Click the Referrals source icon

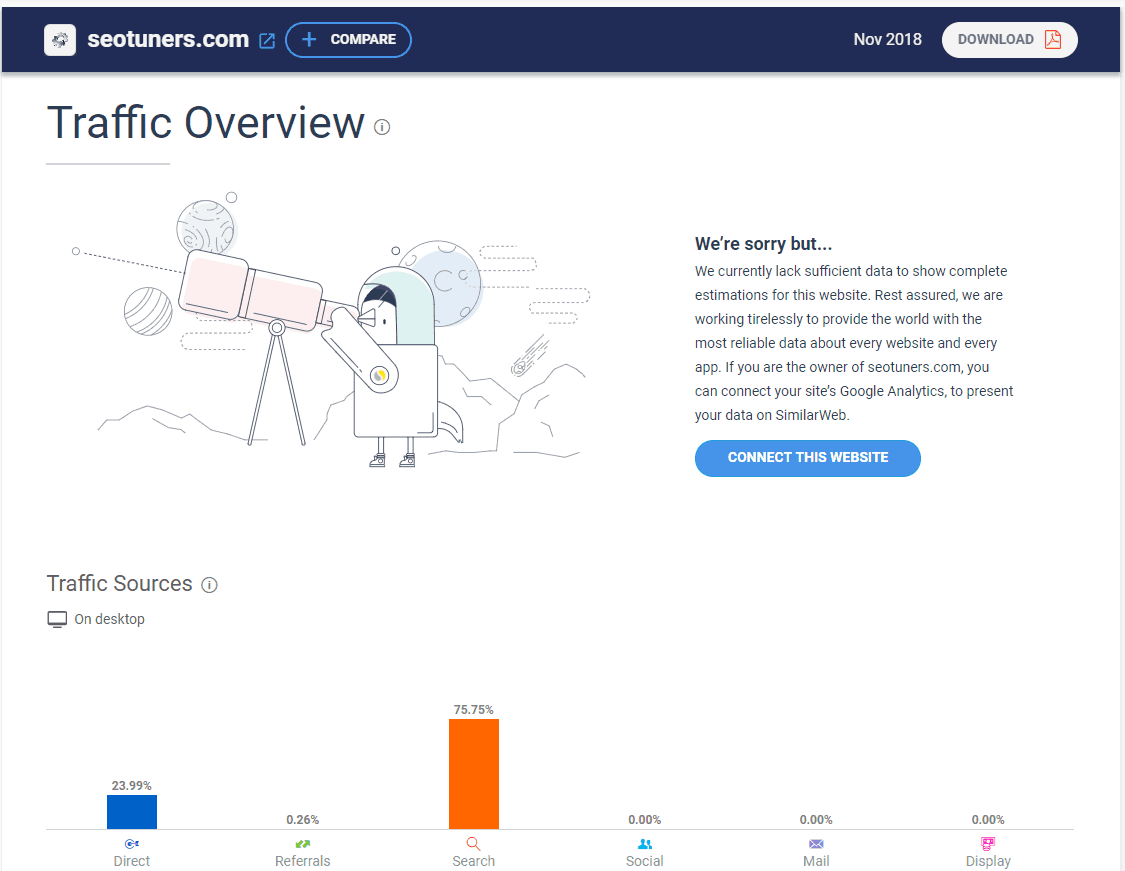(x=302, y=844)
